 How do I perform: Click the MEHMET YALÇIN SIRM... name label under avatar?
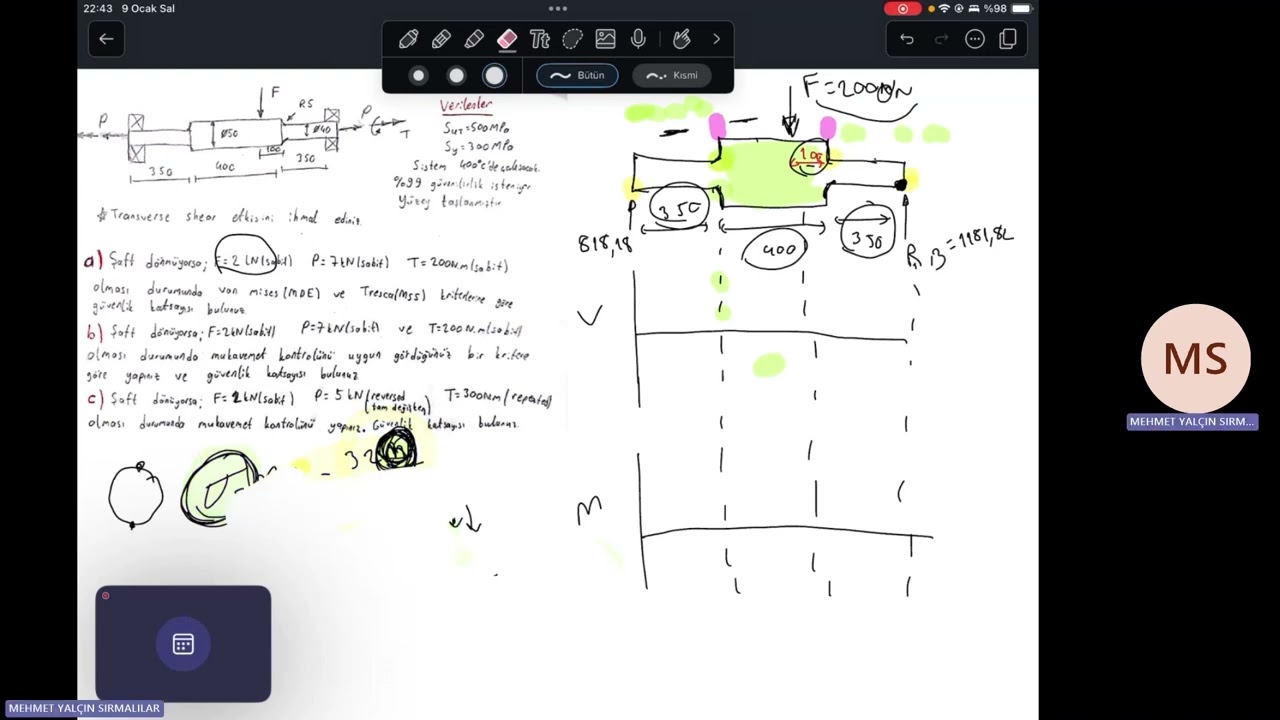point(1192,422)
